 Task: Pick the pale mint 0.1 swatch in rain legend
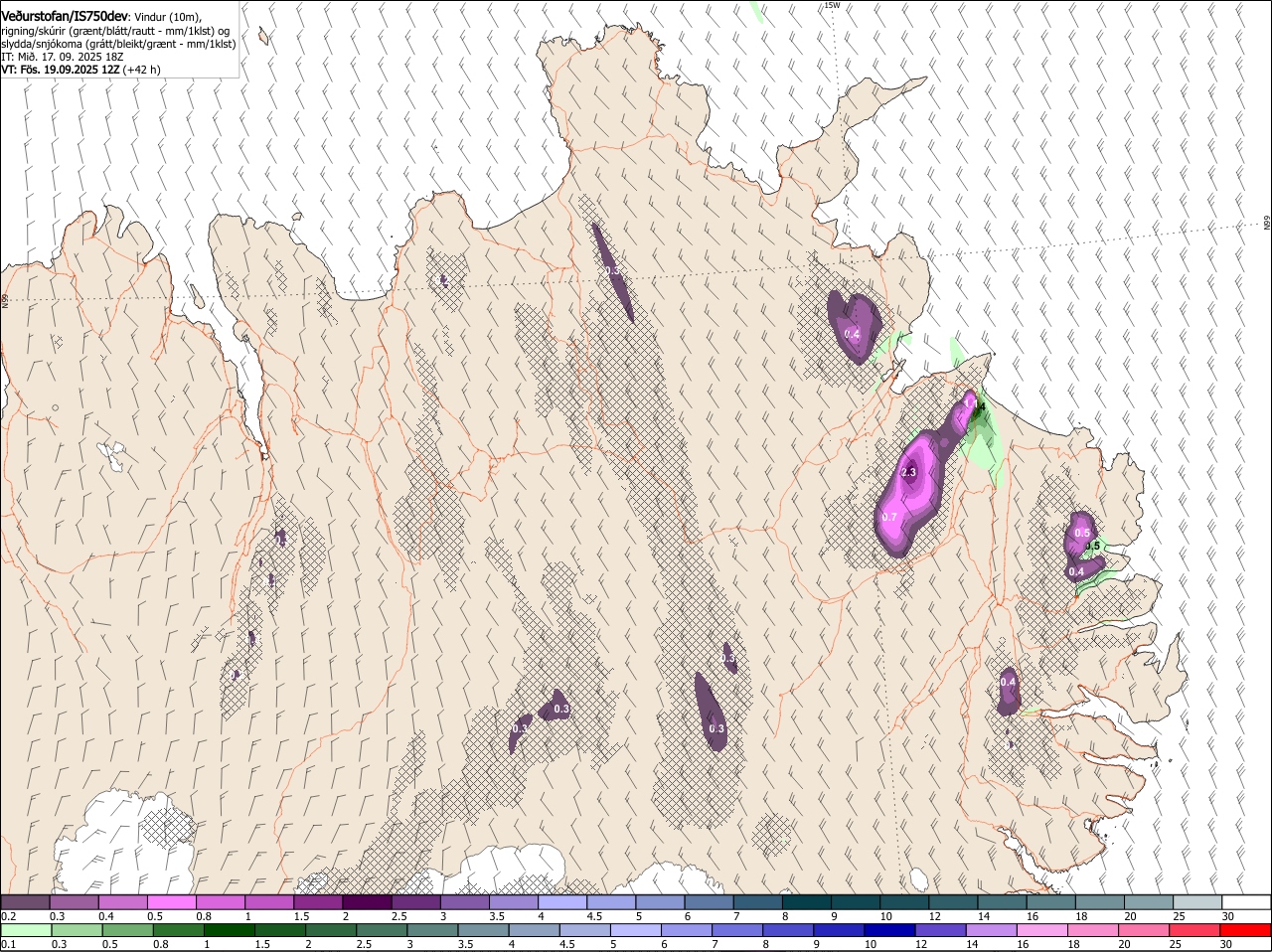pos(26,931)
